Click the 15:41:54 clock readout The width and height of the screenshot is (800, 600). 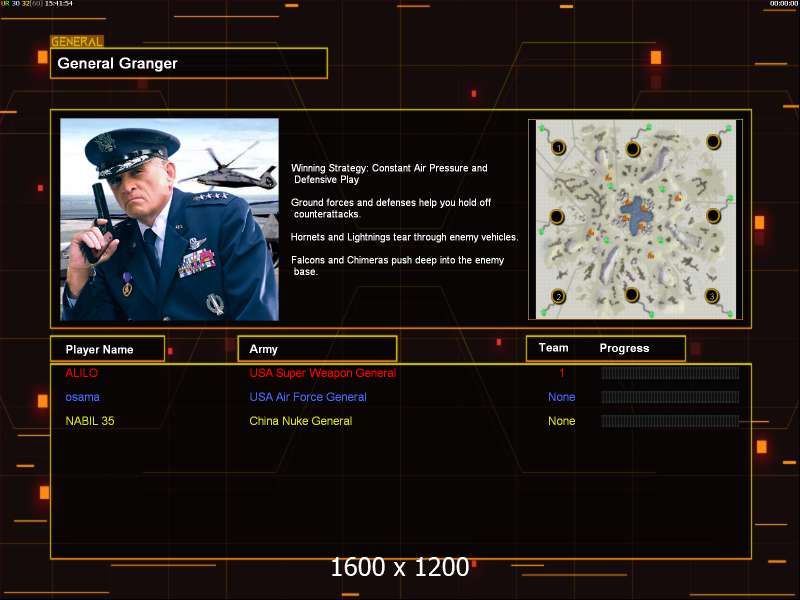59,4
